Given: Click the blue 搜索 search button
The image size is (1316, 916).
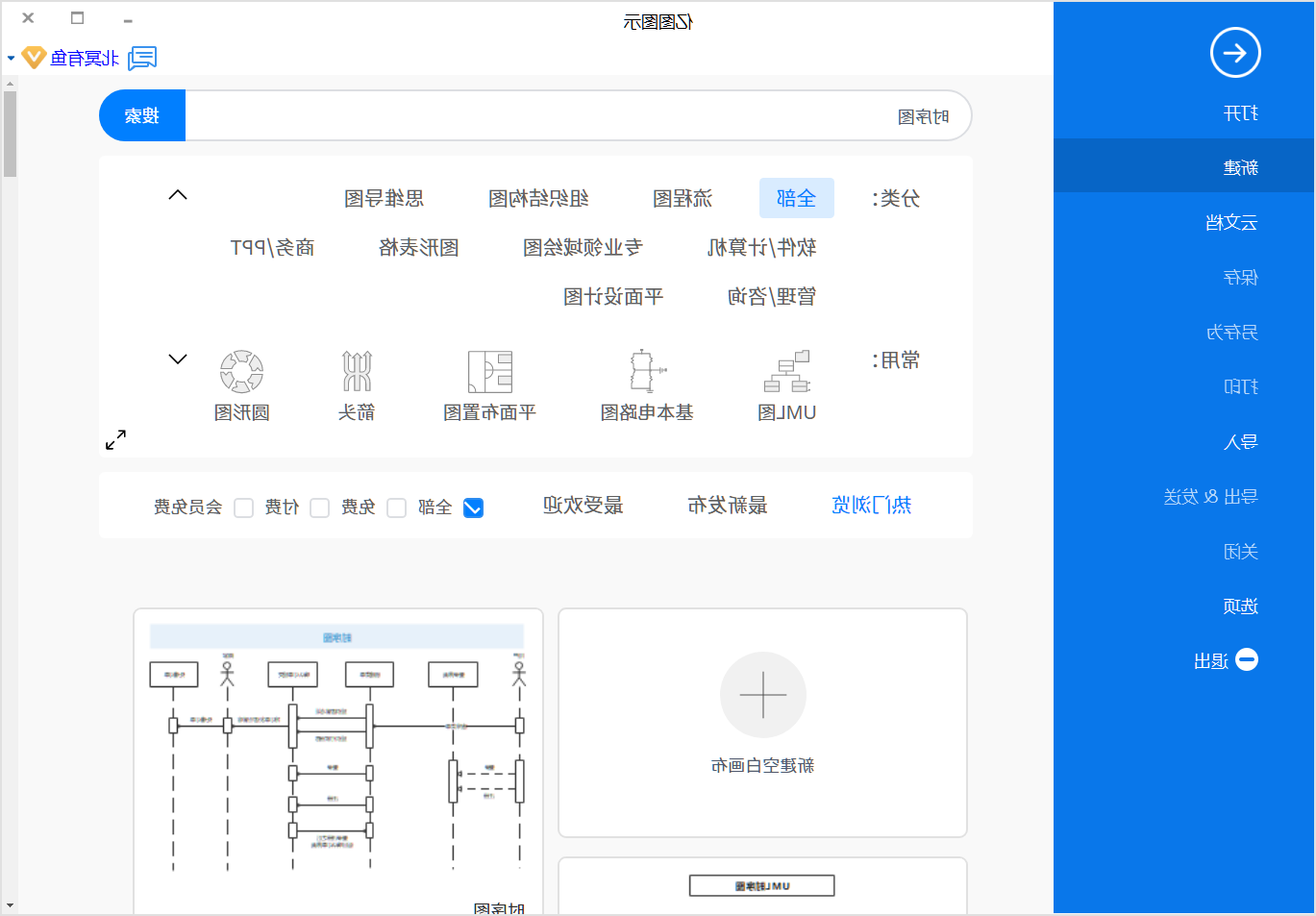Looking at the screenshot, I should tap(142, 116).
